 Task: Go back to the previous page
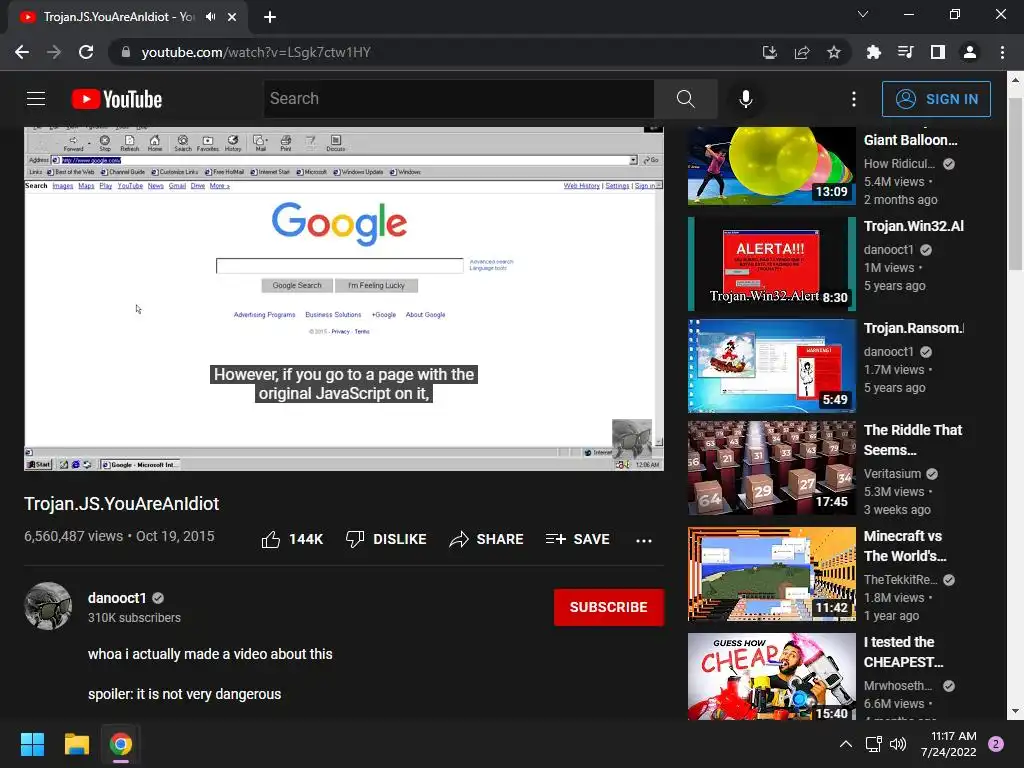[22, 52]
